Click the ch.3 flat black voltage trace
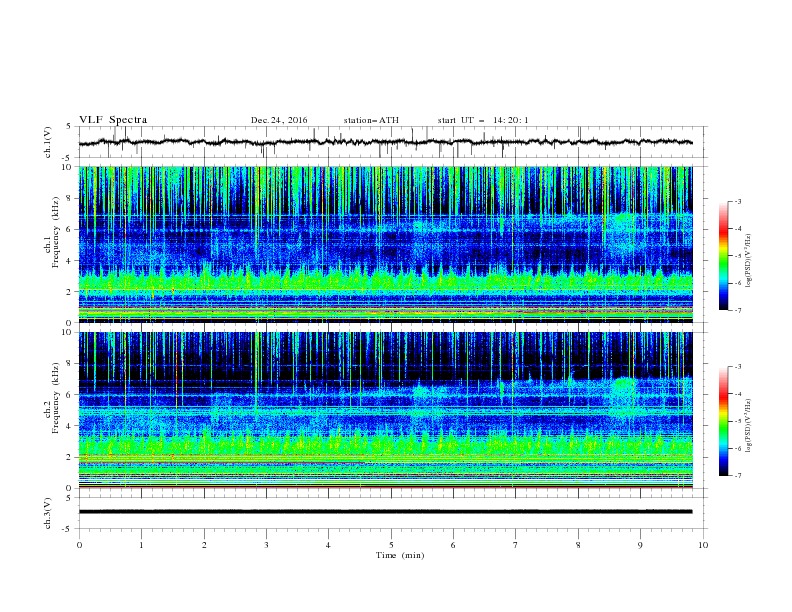The image size is (792, 612). coord(385,512)
